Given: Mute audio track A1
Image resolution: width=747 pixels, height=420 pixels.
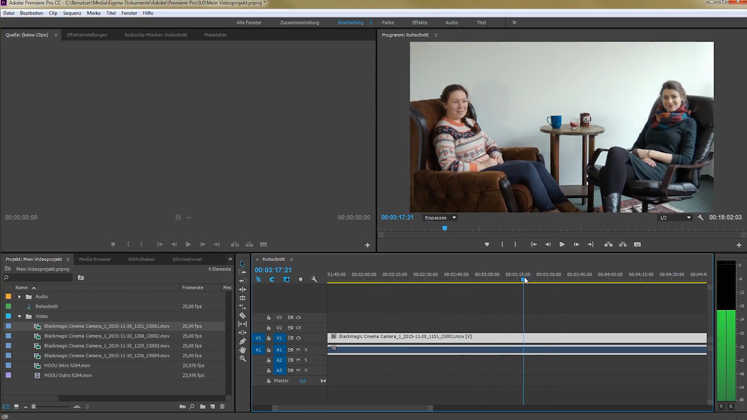Looking at the screenshot, I should click(x=298, y=350).
